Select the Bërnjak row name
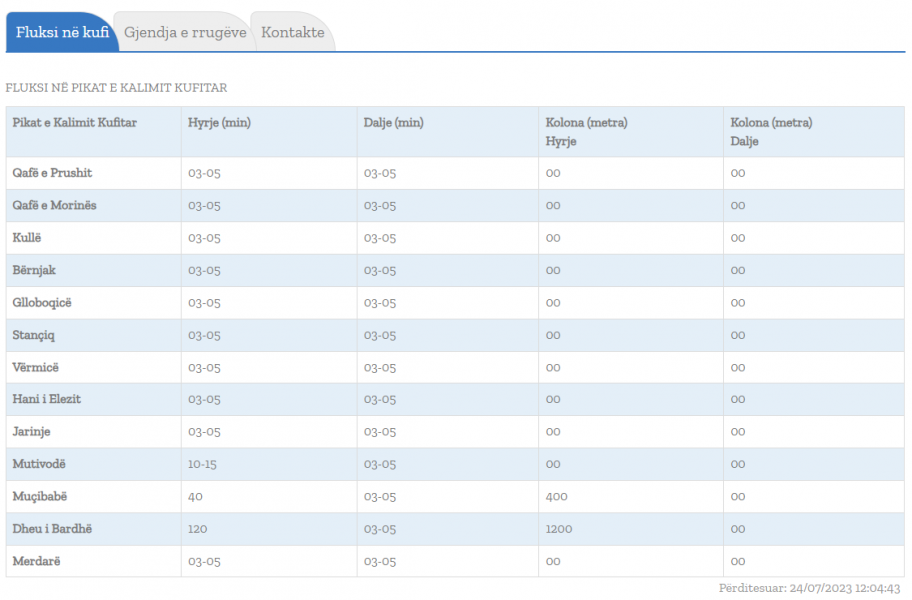 click(x=34, y=270)
